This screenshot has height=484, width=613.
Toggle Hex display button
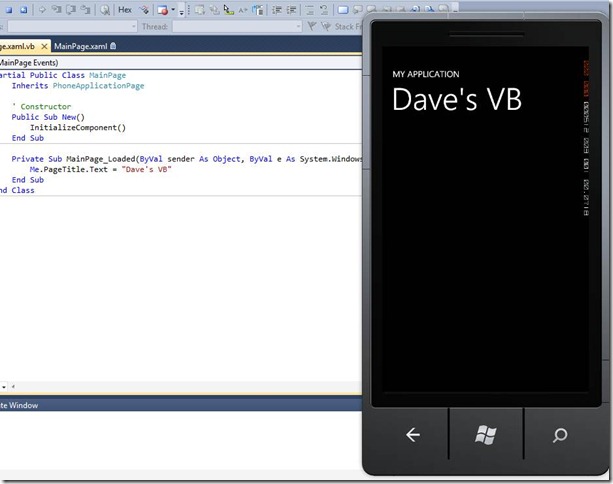(125, 10)
